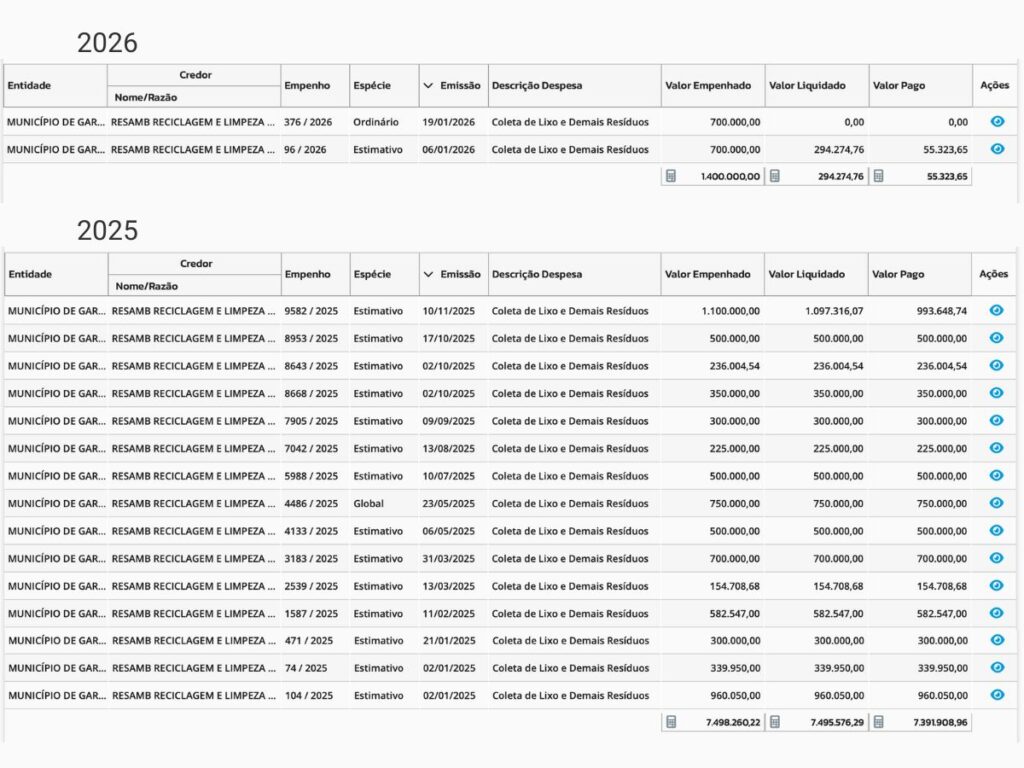Show details for empenho 104 / 2025
Viewport: 1024px width, 768px height.
[x=996, y=695]
